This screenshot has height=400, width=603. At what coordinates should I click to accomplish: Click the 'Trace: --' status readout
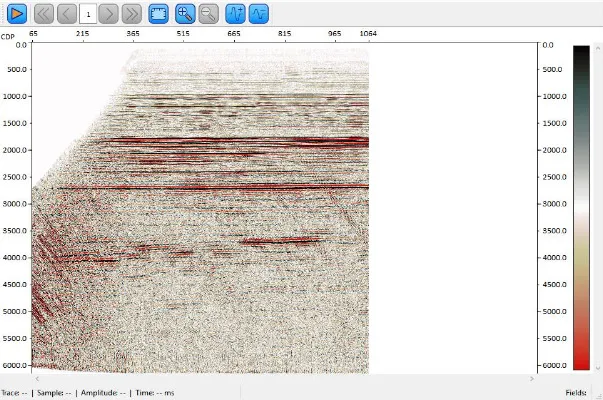(14, 393)
